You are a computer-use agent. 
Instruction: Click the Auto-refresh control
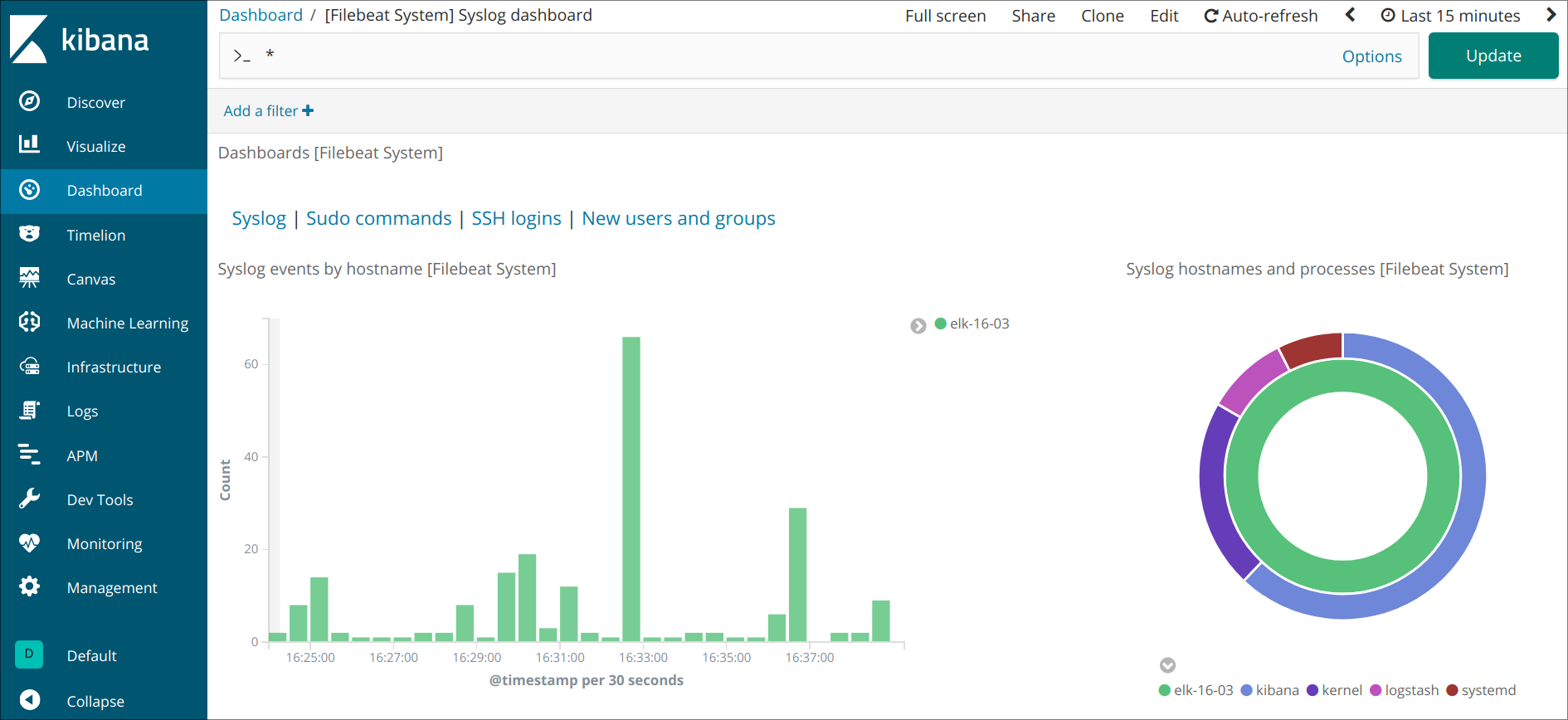tap(1260, 16)
